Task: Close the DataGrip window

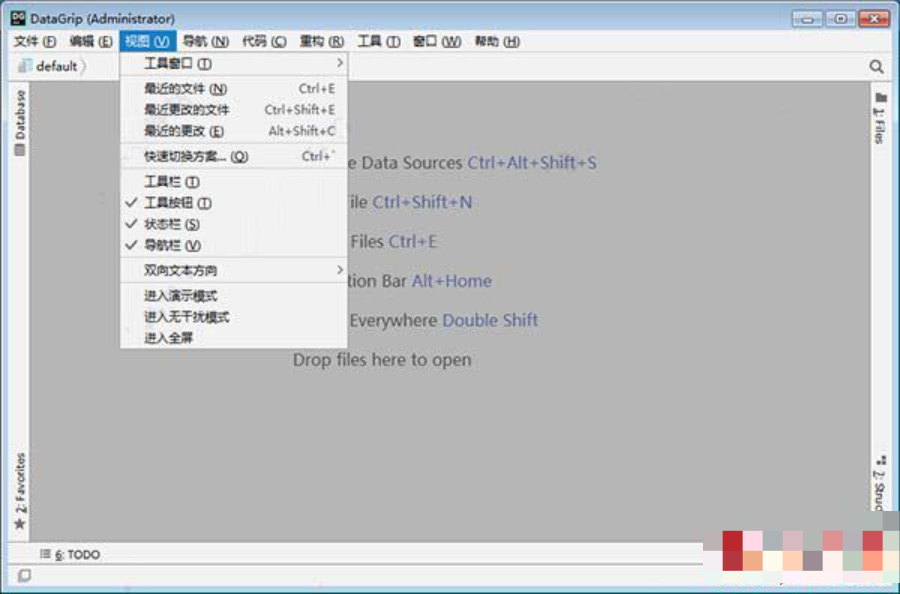Action: click(x=874, y=19)
